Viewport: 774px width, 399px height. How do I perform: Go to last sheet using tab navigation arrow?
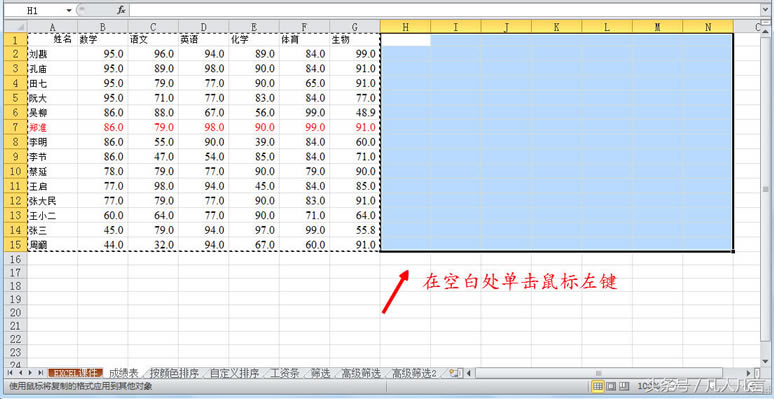click(x=40, y=373)
